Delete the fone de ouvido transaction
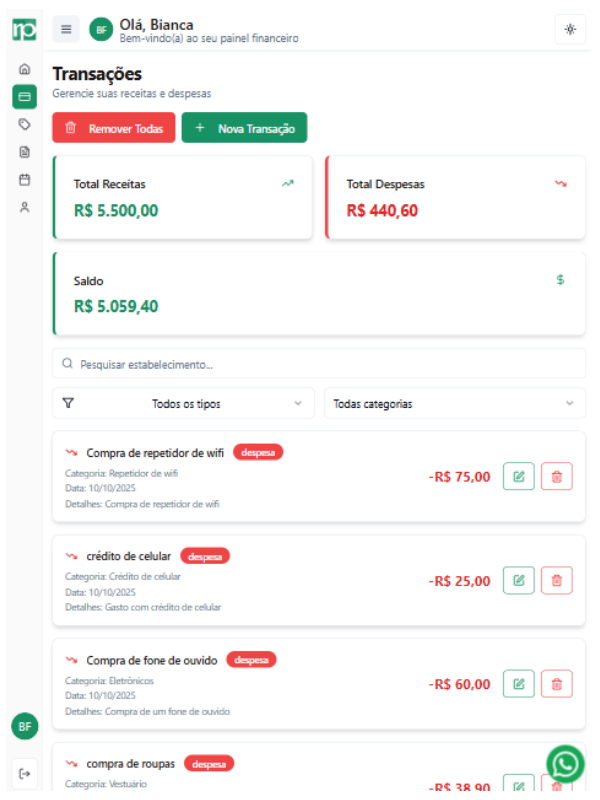The image size is (600, 800). [556, 684]
